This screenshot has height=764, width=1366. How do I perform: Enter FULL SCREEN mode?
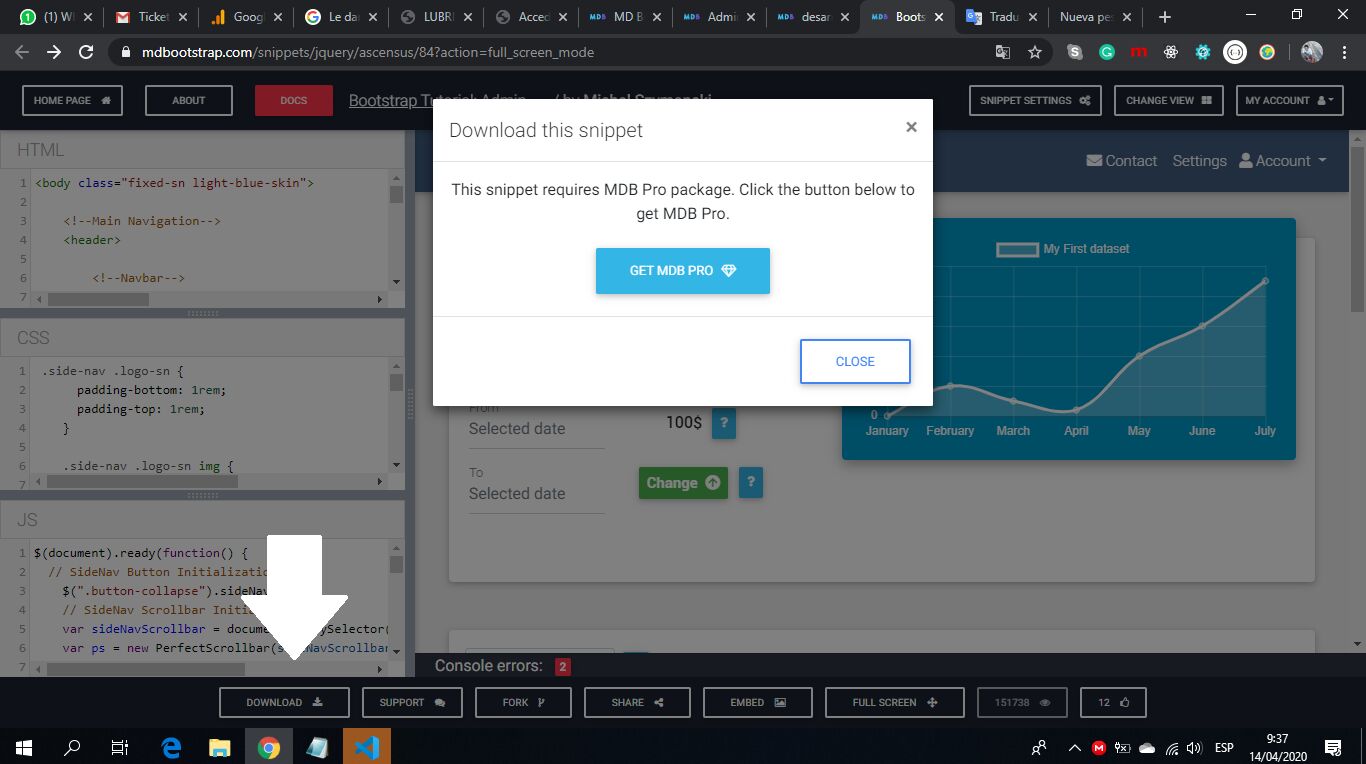click(x=895, y=702)
